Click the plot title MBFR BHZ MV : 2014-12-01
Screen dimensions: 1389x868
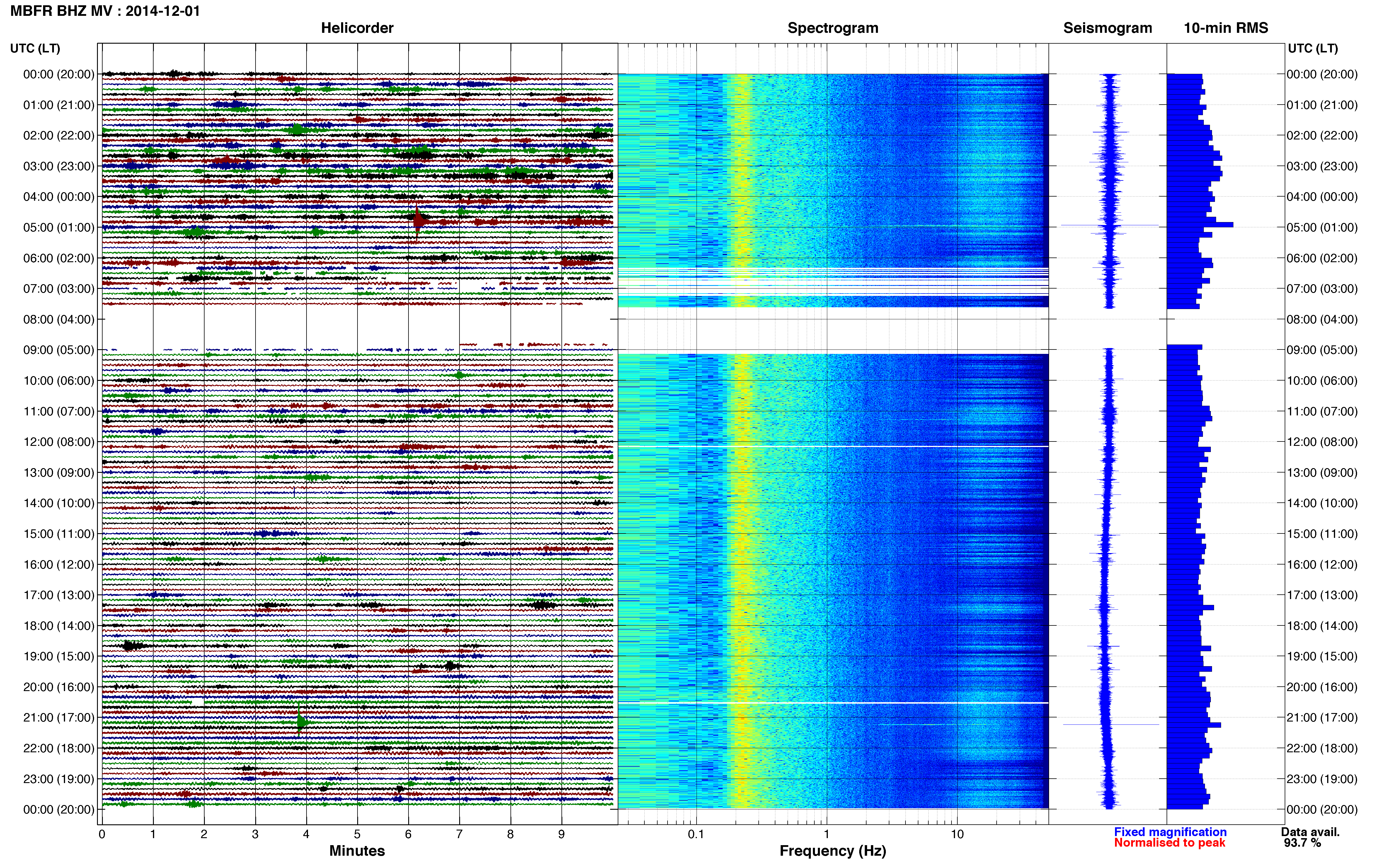pos(105,11)
